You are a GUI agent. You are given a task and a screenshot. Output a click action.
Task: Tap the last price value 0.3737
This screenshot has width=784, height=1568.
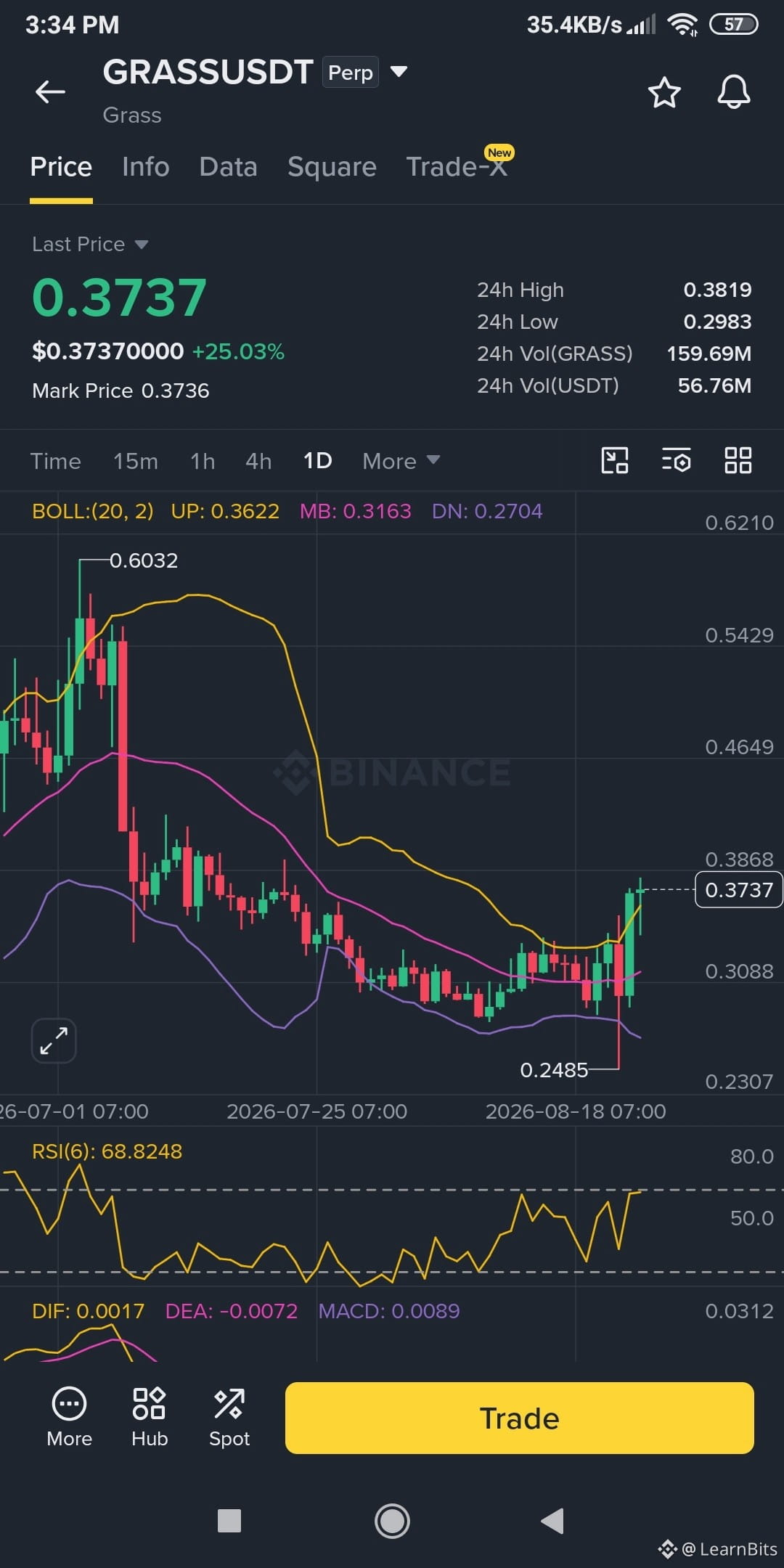120,298
